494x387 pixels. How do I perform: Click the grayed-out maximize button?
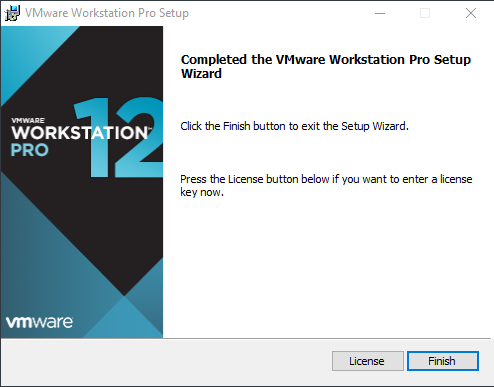coord(425,13)
